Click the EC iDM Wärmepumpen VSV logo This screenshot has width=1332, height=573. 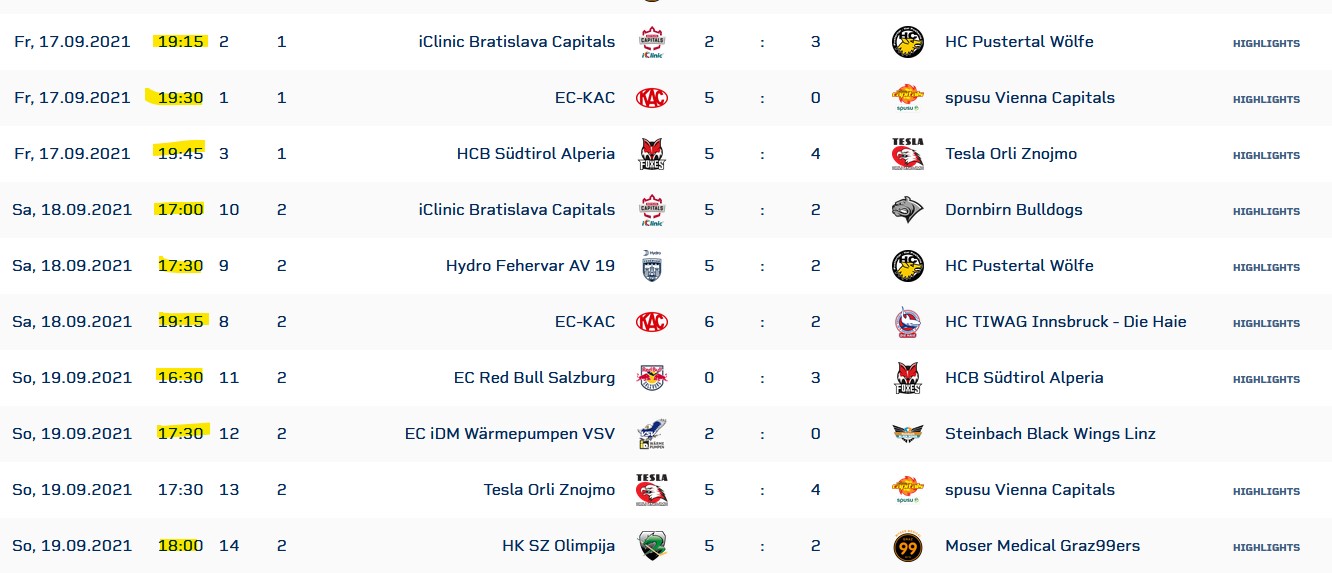tap(652, 434)
